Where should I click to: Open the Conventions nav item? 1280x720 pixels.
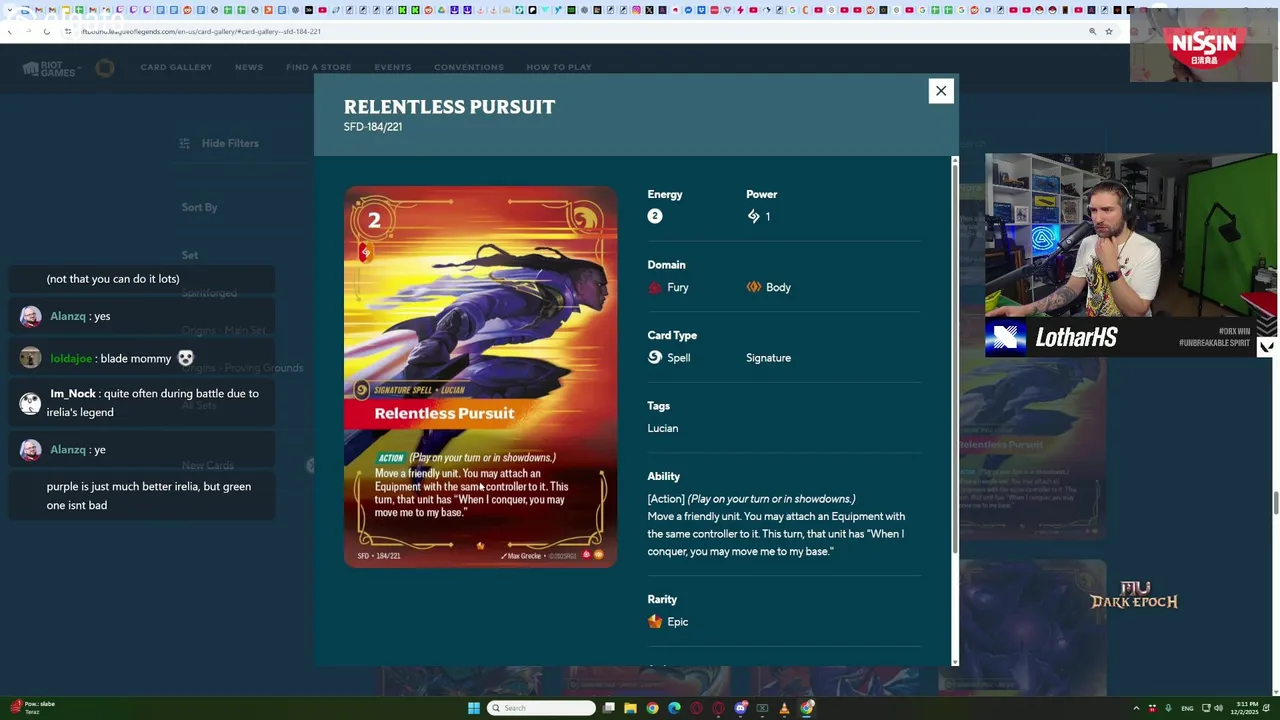coord(469,67)
